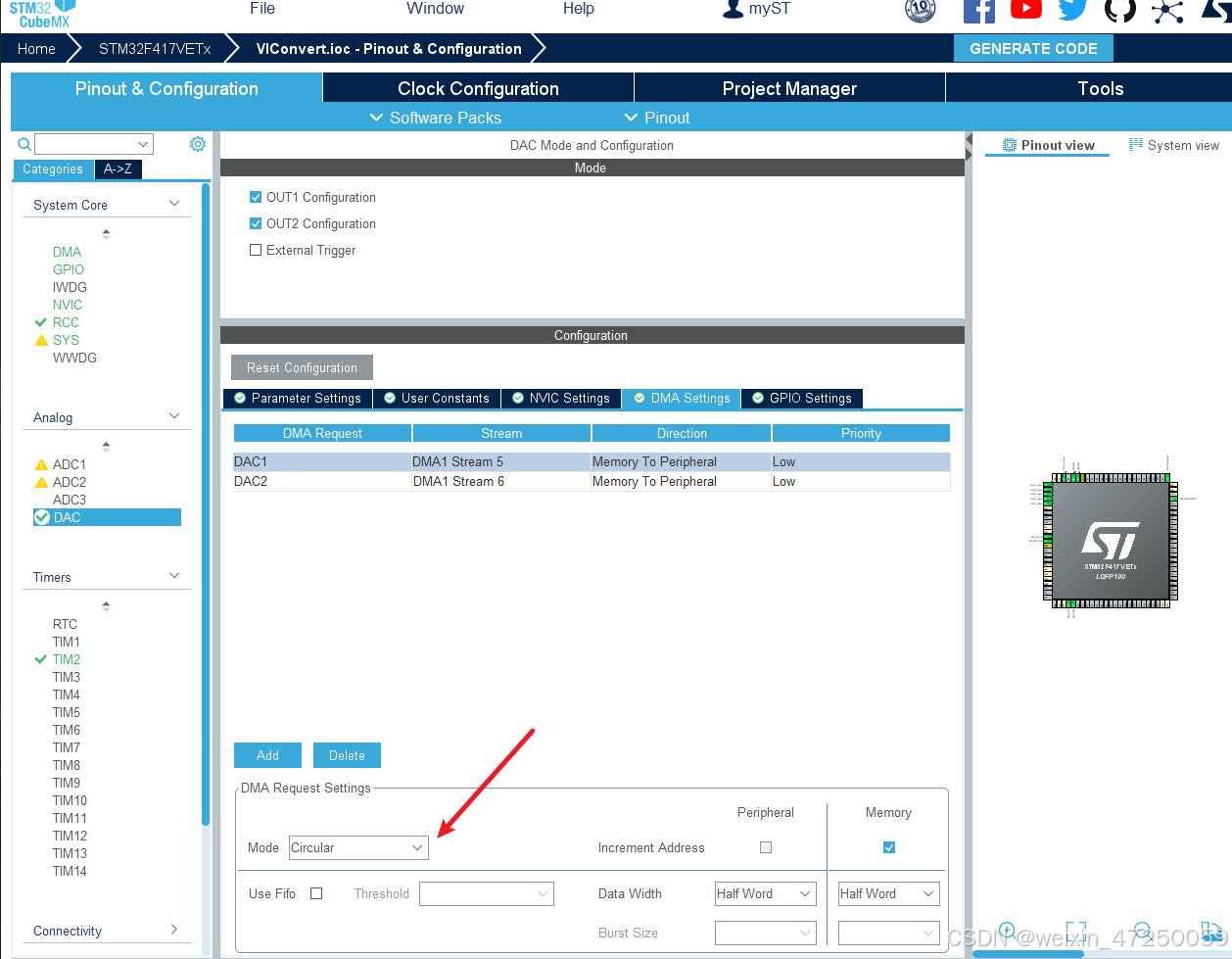Image resolution: width=1232 pixels, height=959 pixels.
Task: Open the GitHub icon link
Action: (x=1120, y=10)
